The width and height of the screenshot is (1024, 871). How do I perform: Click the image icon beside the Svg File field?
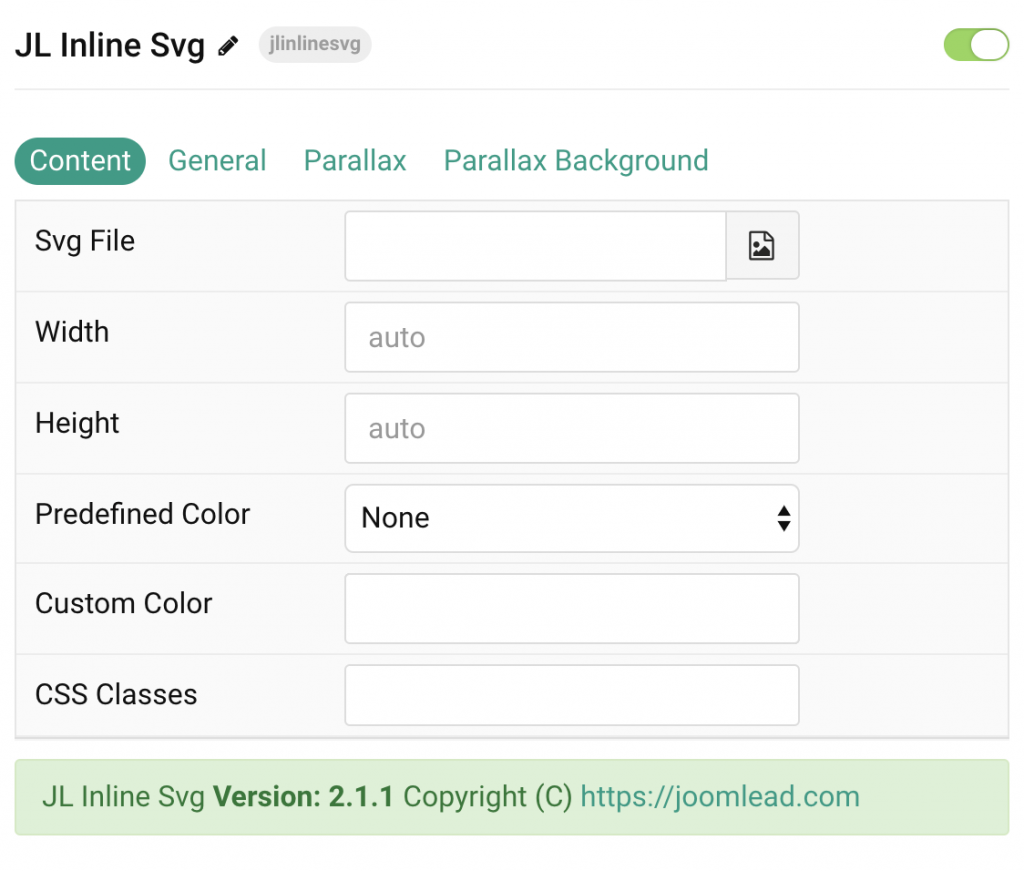pos(762,245)
